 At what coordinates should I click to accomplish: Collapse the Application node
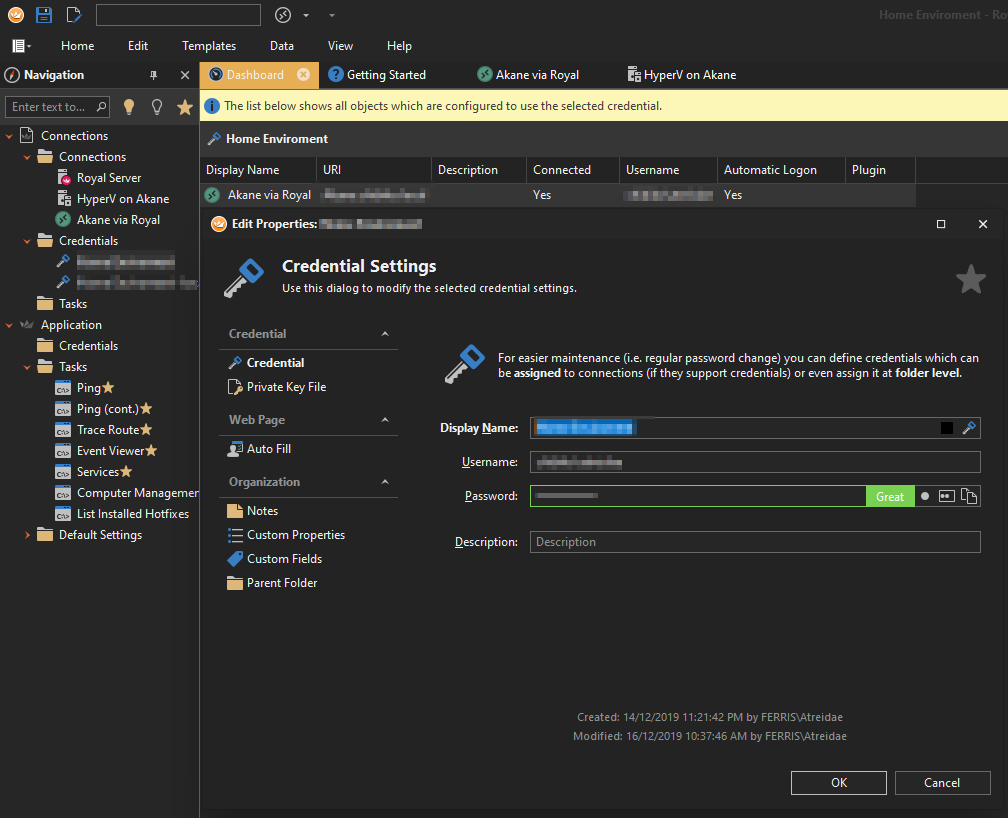click(x=9, y=325)
